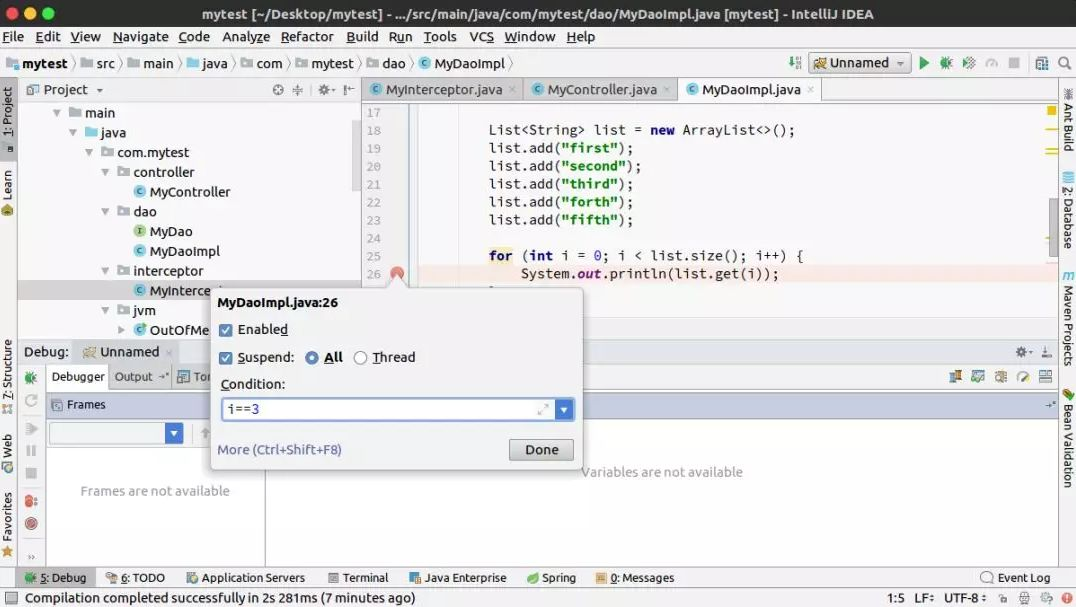Toggle the Enabled checkbox for breakpoint
Screen dimensions: 1076x607
tap(225, 330)
